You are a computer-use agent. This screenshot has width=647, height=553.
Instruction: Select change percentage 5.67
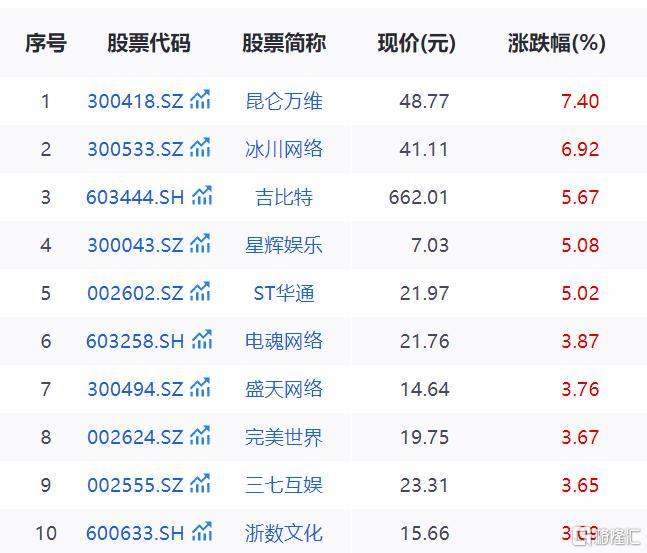pos(580,197)
